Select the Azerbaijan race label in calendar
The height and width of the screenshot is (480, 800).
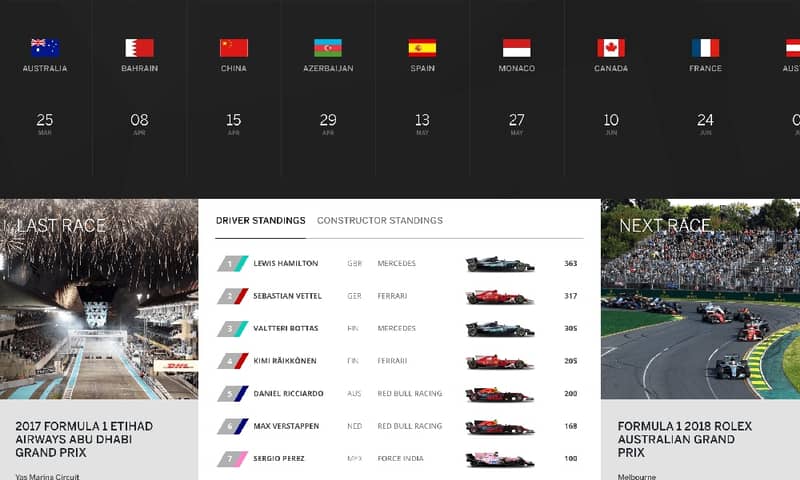point(328,68)
